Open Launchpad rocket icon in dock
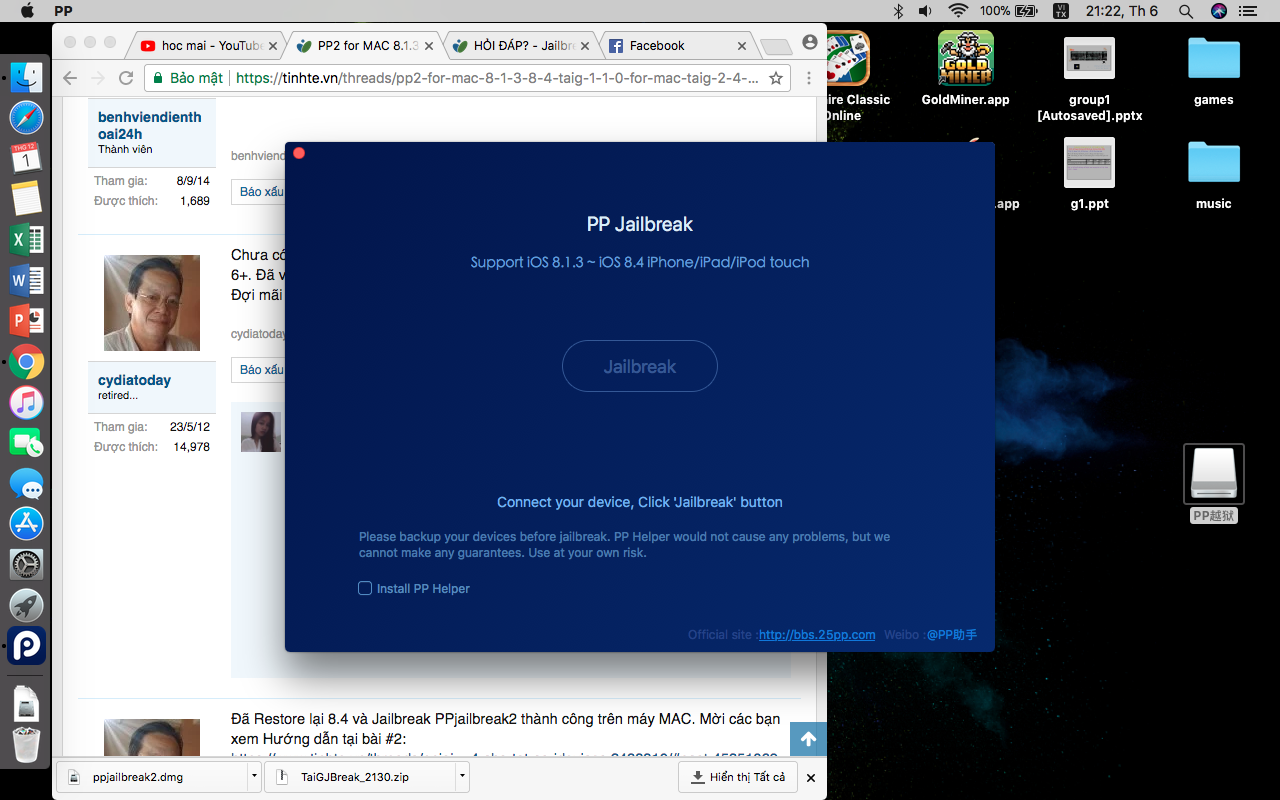The height and width of the screenshot is (800, 1280). pyautogui.click(x=26, y=605)
